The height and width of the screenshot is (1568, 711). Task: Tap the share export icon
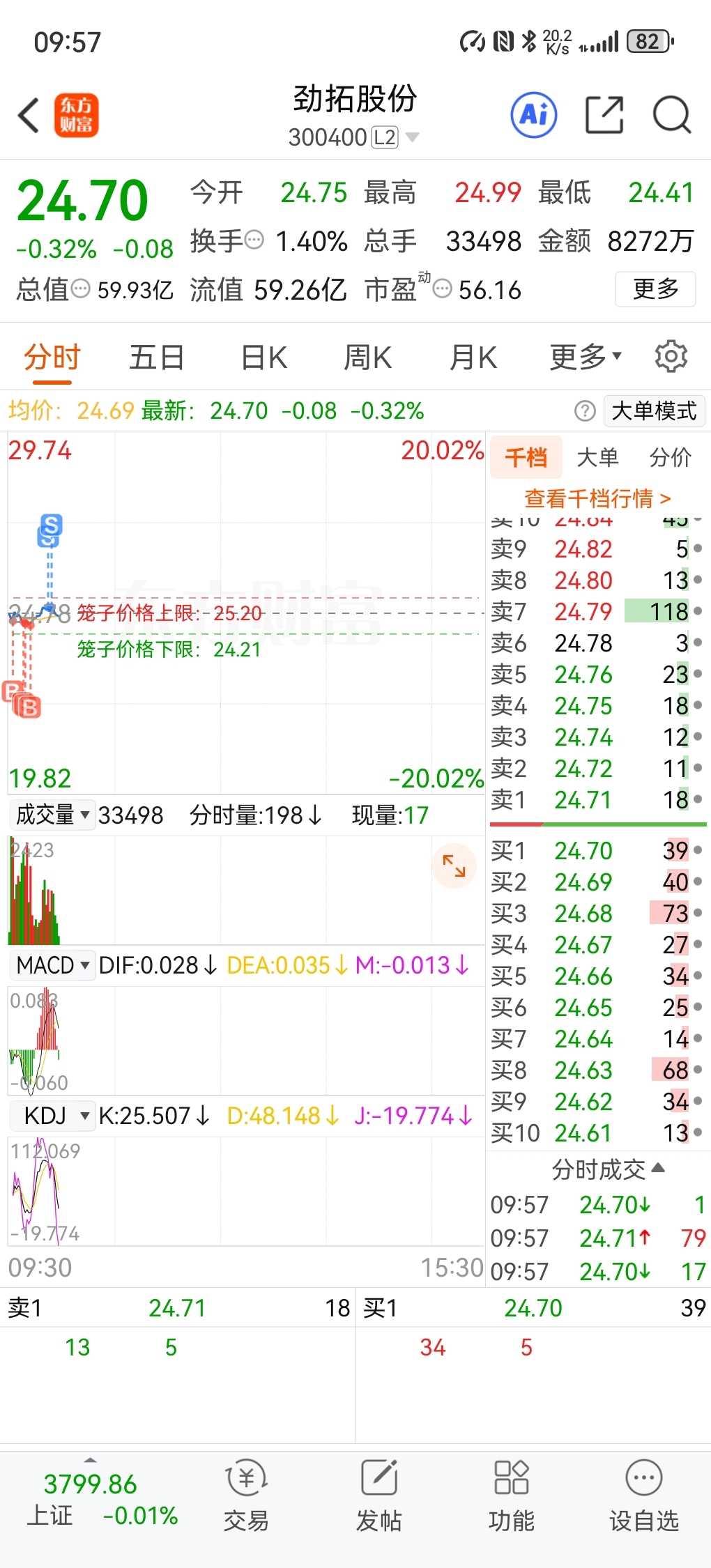(x=604, y=115)
